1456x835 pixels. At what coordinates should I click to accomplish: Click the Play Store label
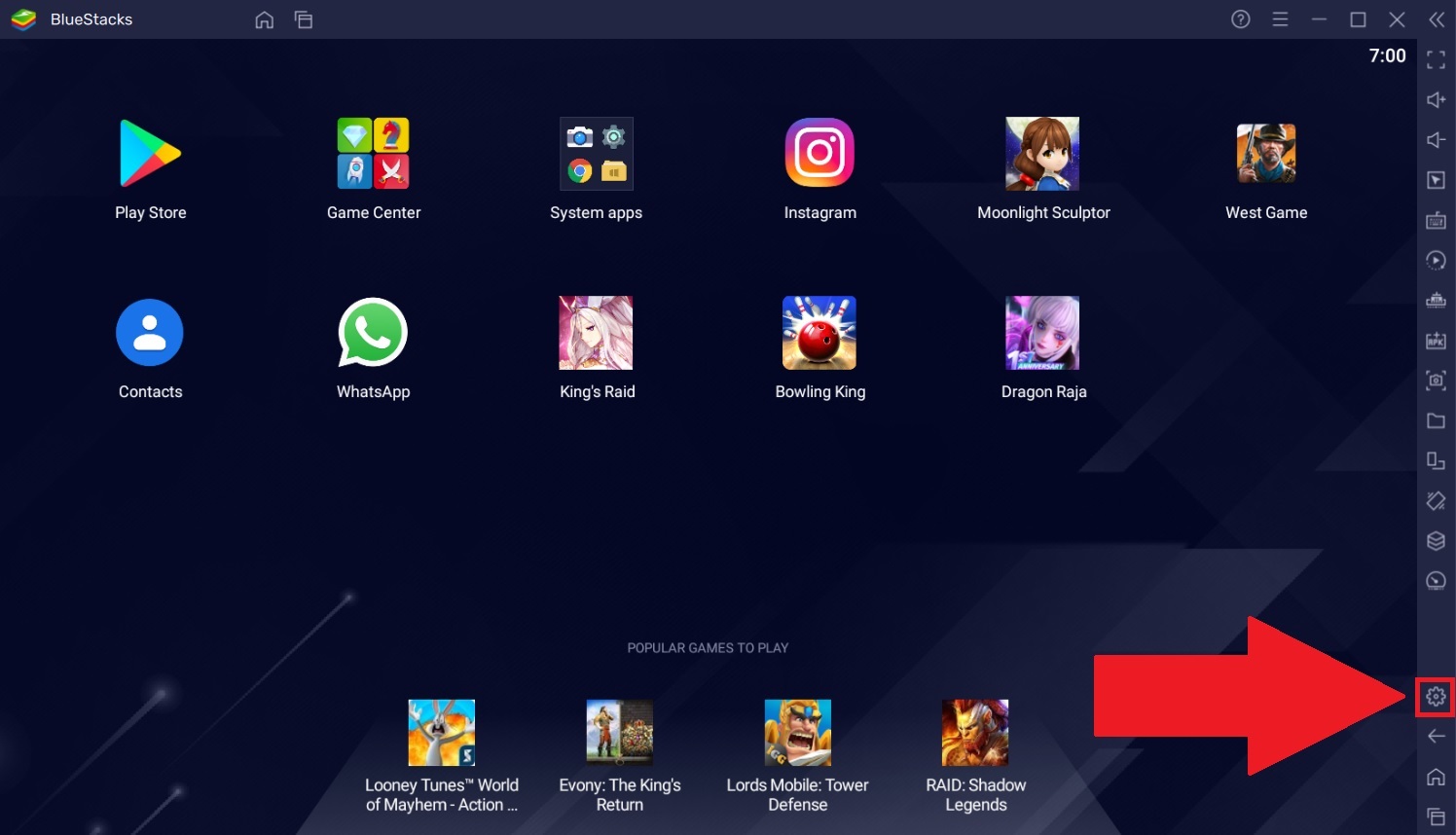pyautogui.click(x=151, y=212)
